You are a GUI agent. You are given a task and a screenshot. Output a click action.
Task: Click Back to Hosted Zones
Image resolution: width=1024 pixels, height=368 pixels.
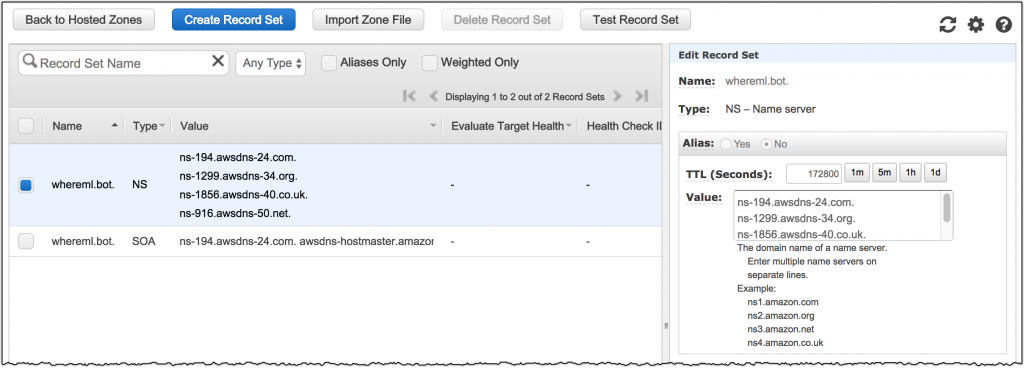click(84, 20)
